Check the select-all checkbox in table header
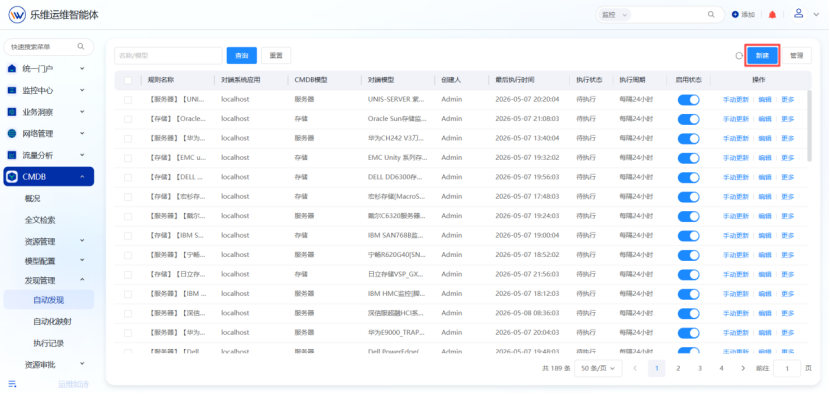 [128, 80]
